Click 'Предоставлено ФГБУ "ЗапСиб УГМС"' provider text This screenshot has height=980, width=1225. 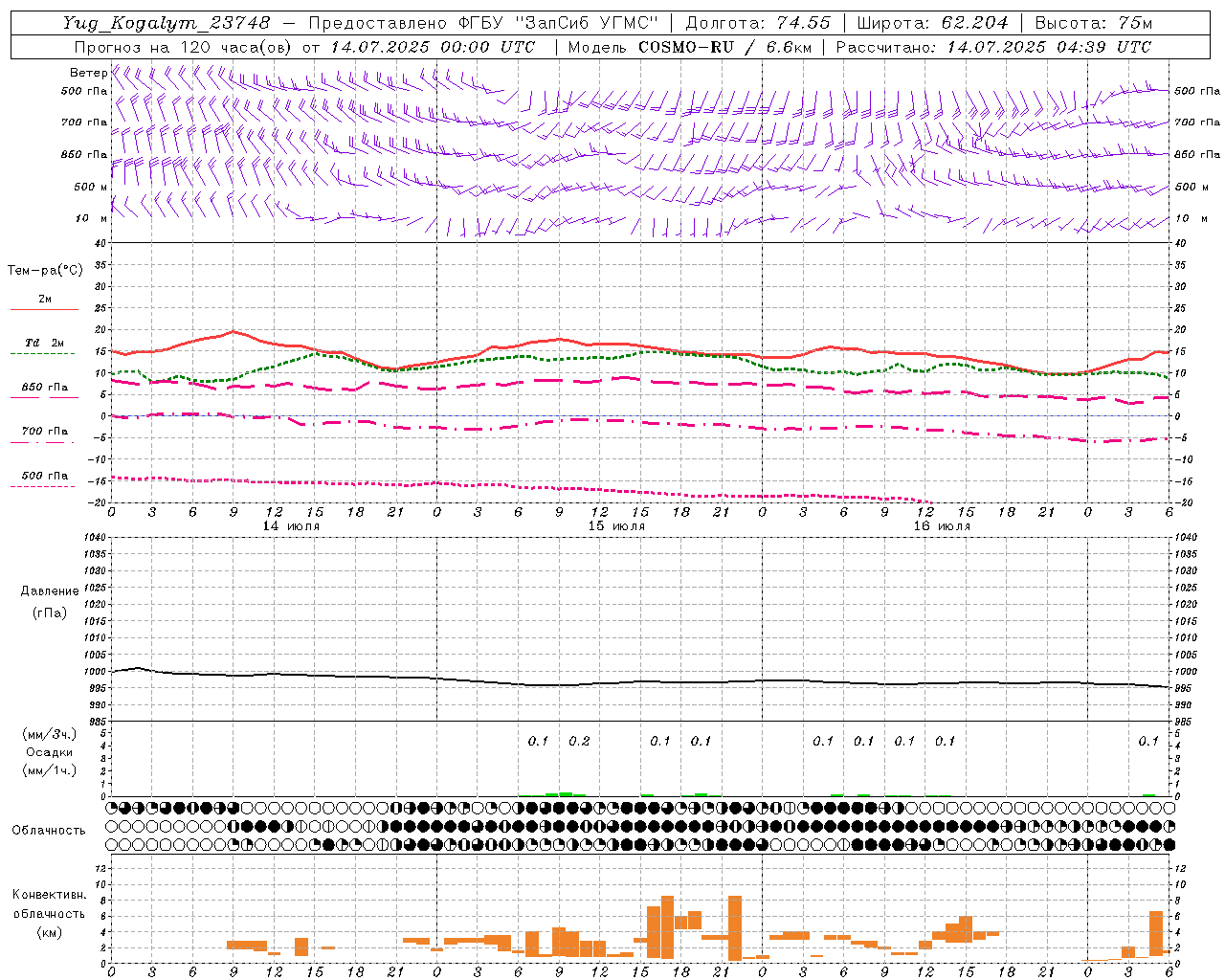click(x=483, y=23)
